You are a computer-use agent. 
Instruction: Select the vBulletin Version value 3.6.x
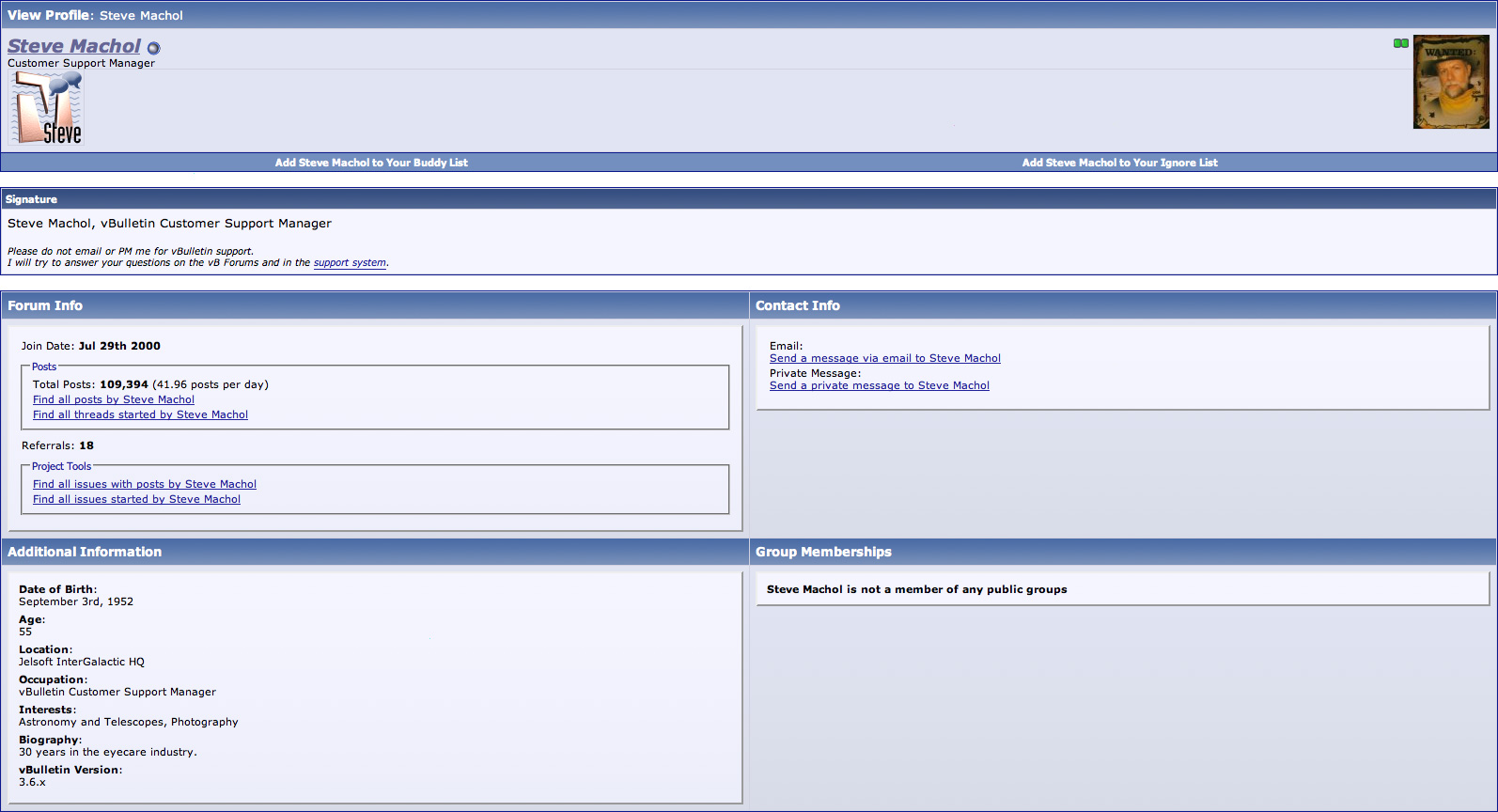[32, 782]
